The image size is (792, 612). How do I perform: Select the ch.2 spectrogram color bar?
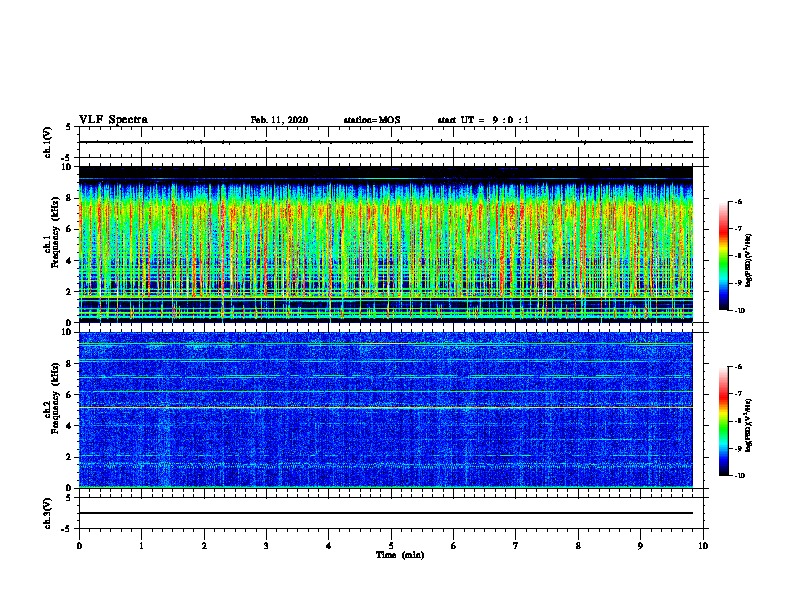point(723,421)
